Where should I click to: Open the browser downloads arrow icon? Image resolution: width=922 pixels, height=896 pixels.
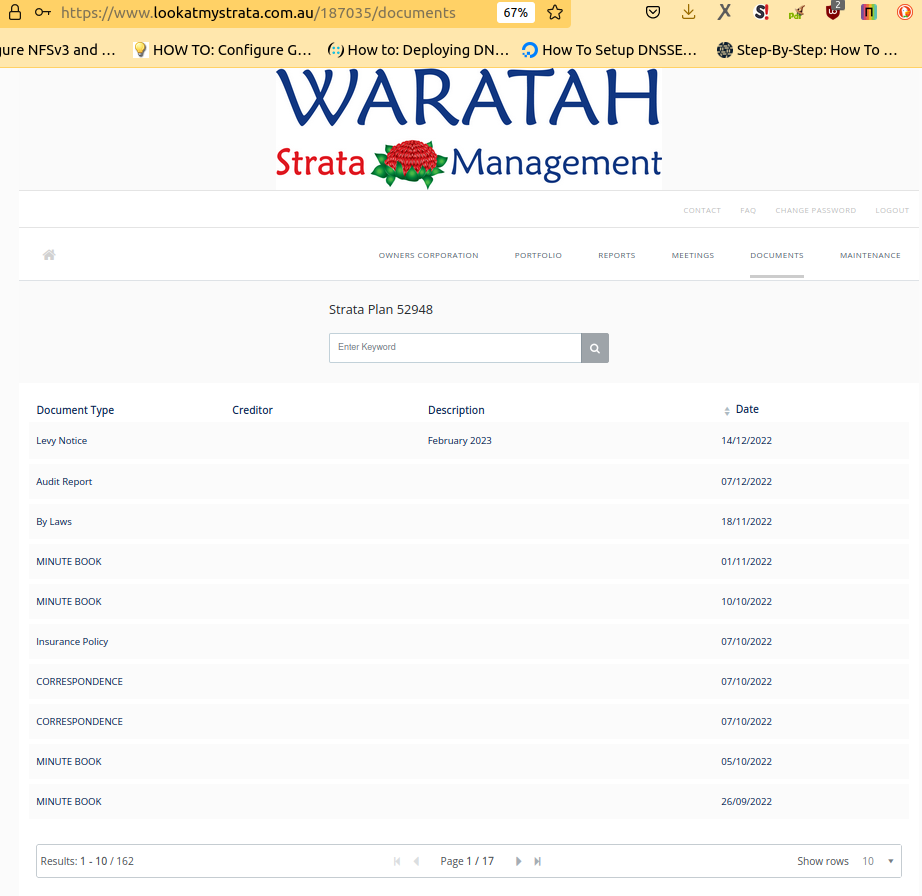pos(689,12)
